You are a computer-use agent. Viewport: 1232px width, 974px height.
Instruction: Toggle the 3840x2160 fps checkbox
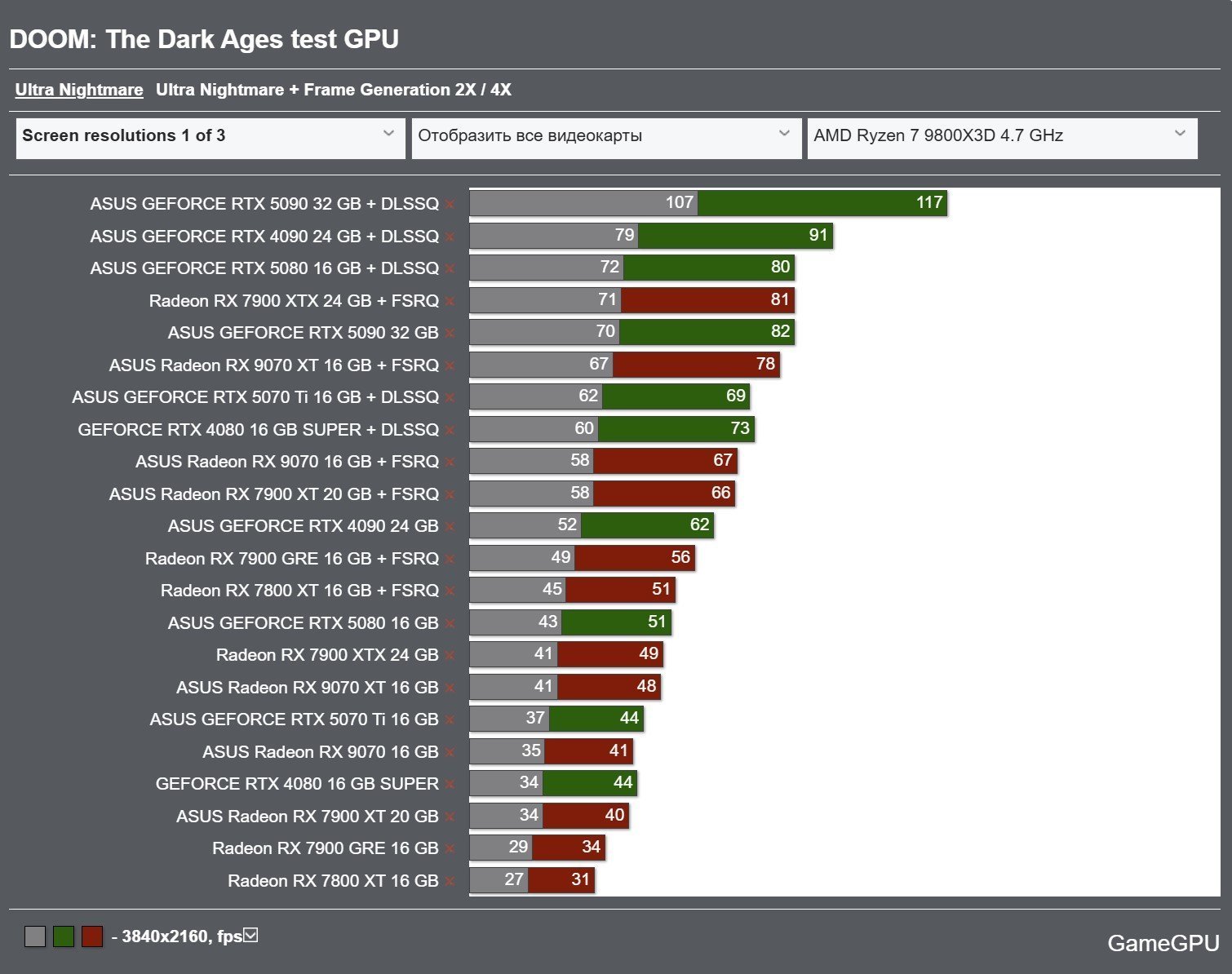[x=251, y=935]
